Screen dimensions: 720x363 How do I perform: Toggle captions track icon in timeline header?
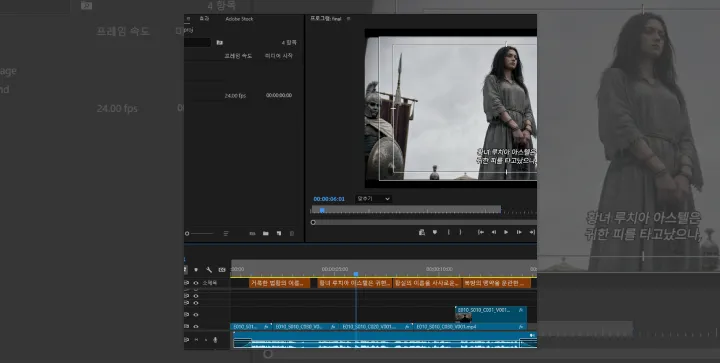[x=222, y=270]
